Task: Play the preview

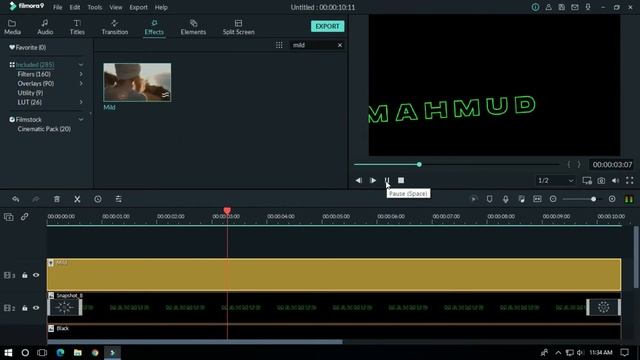Action: (x=373, y=180)
